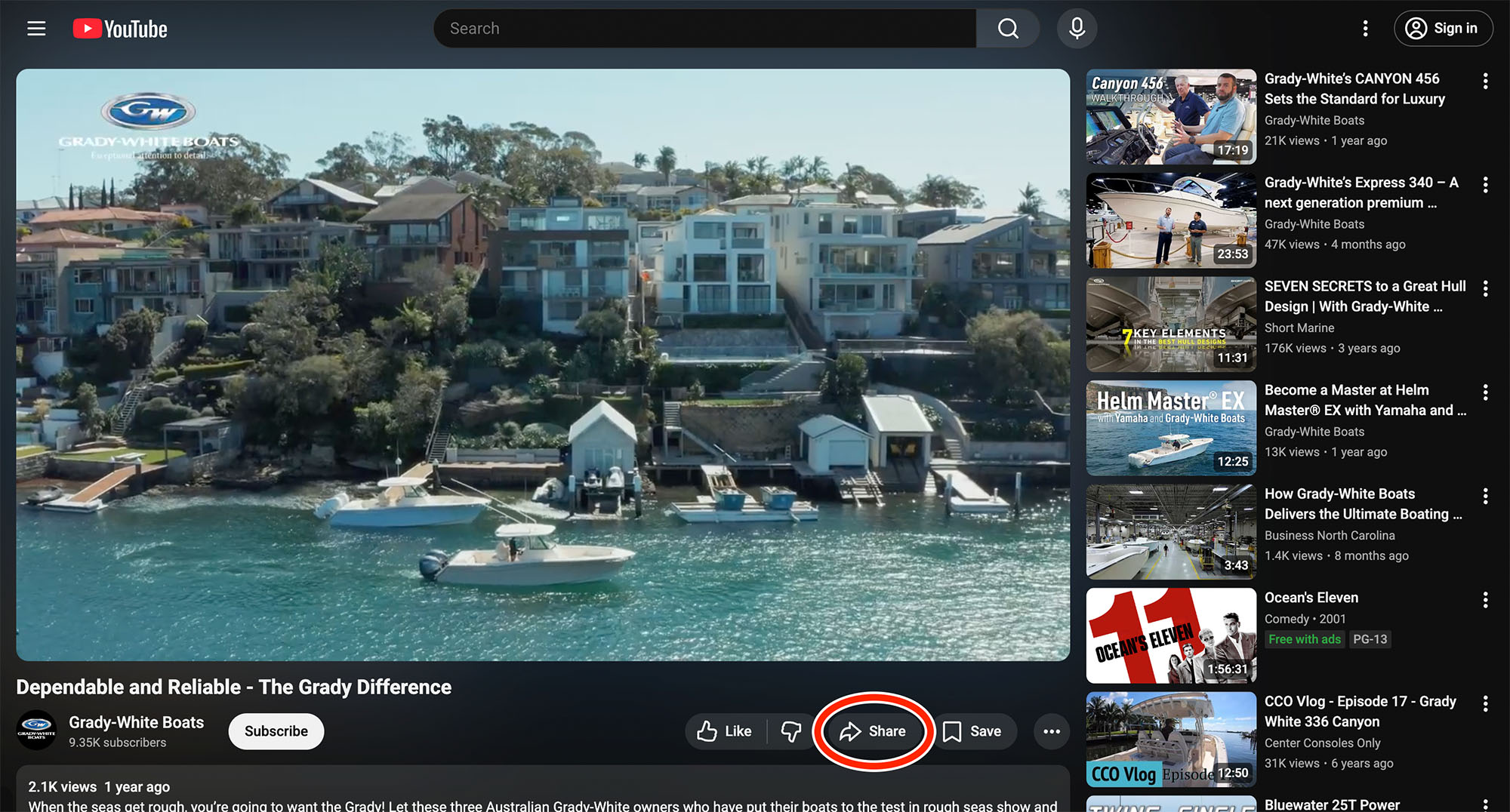
Task: Open options menu for Helm Master video
Action: coord(1485,392)
